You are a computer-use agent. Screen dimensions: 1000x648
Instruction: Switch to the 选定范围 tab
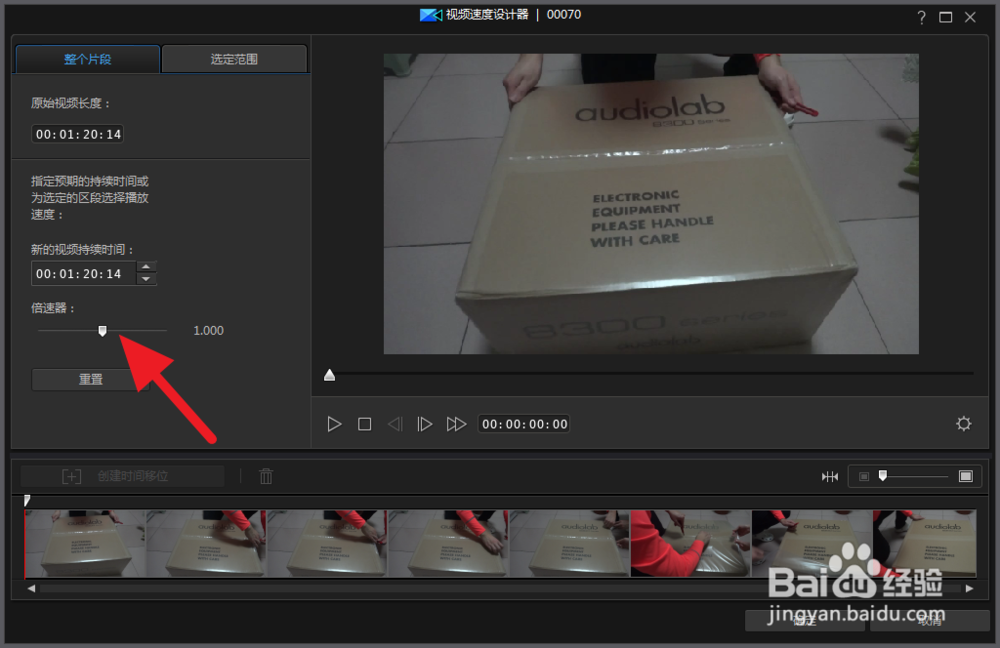tap(234, 59)
